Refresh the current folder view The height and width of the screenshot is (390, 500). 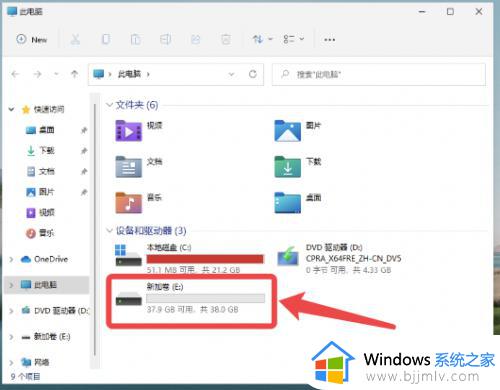click(x=253, y=74)
